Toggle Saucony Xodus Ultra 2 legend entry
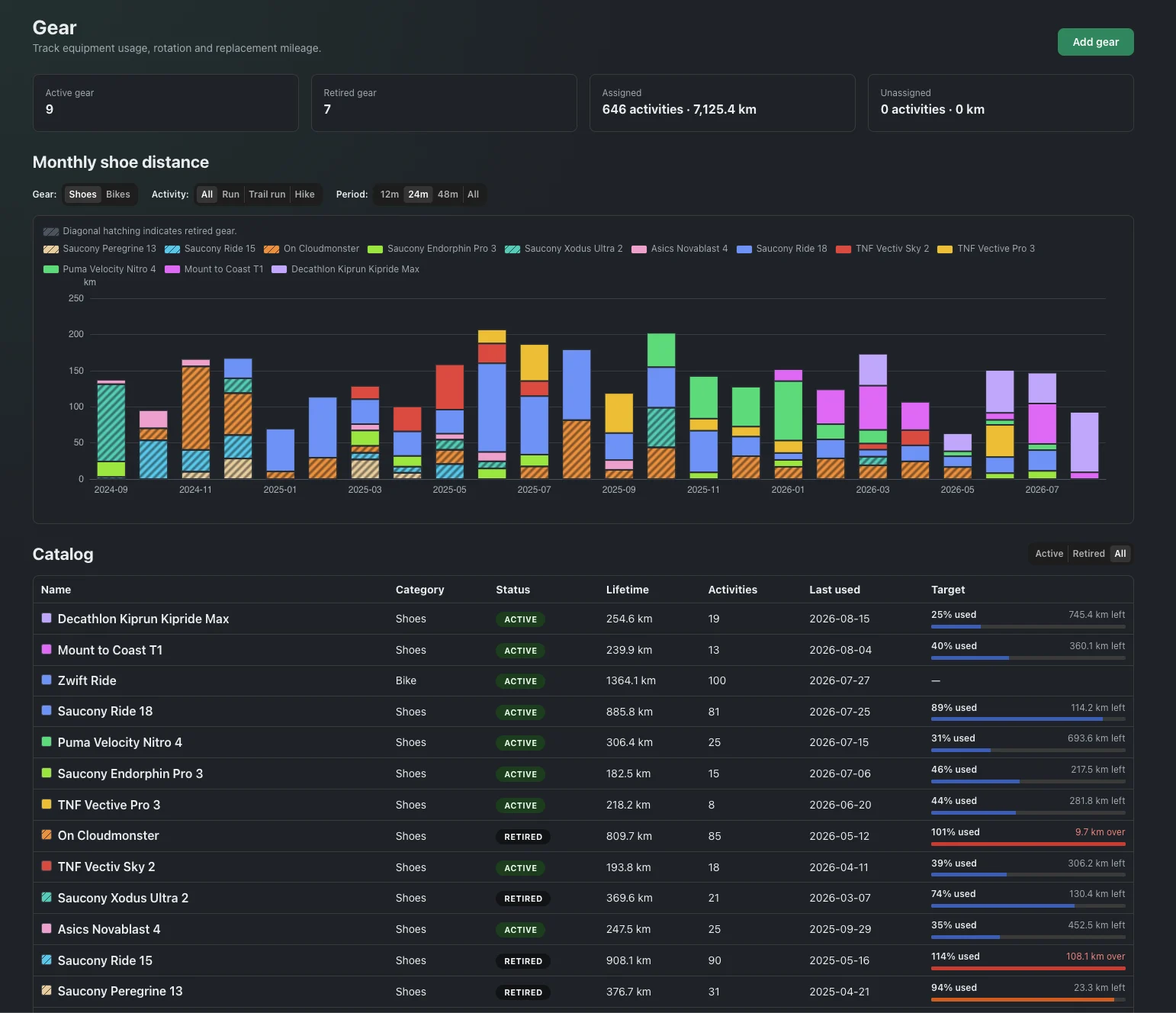1176x1013 pixels. (x=564, y=249)
